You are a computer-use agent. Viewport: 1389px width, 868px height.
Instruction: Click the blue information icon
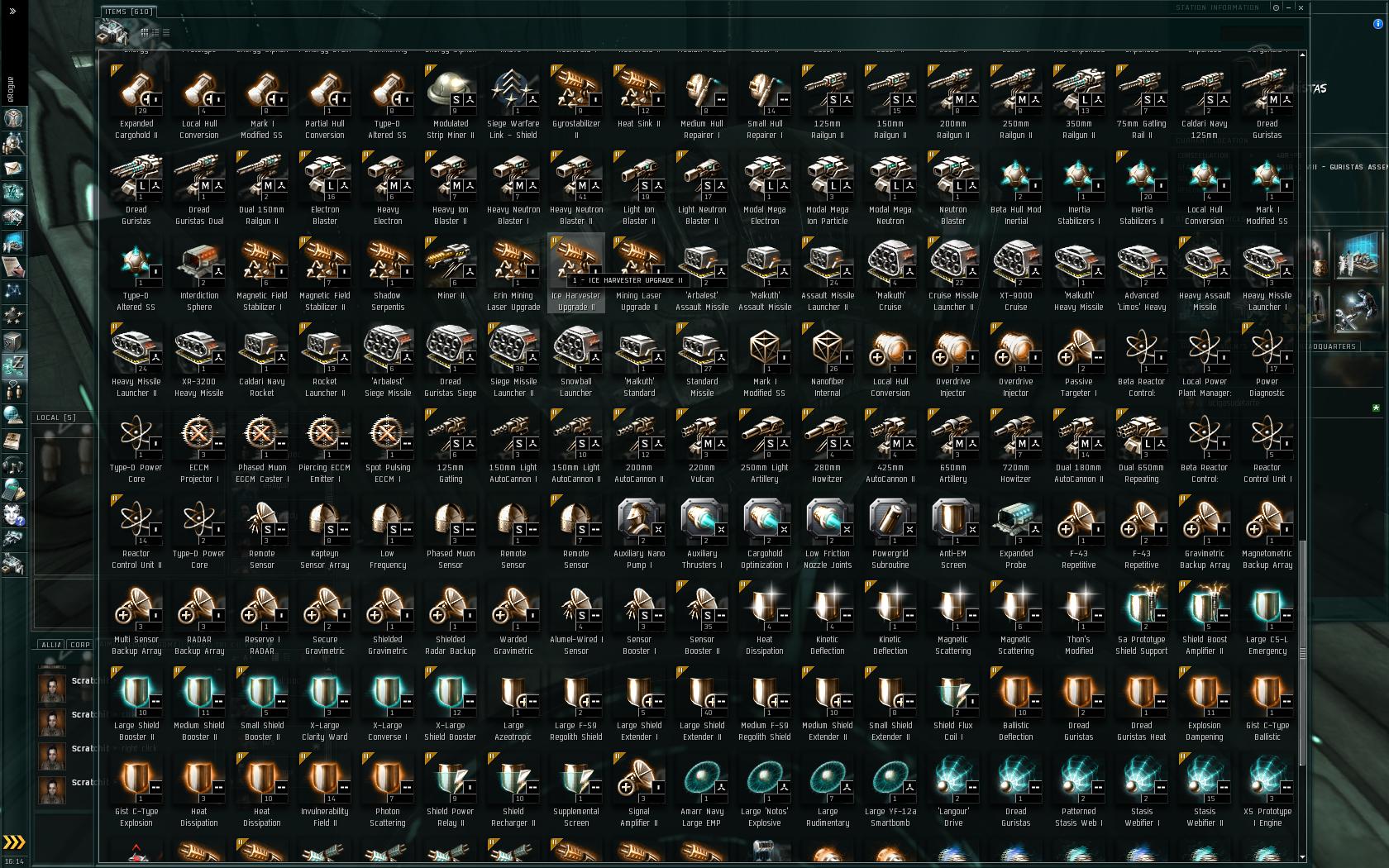click(x=1378, y=24)
